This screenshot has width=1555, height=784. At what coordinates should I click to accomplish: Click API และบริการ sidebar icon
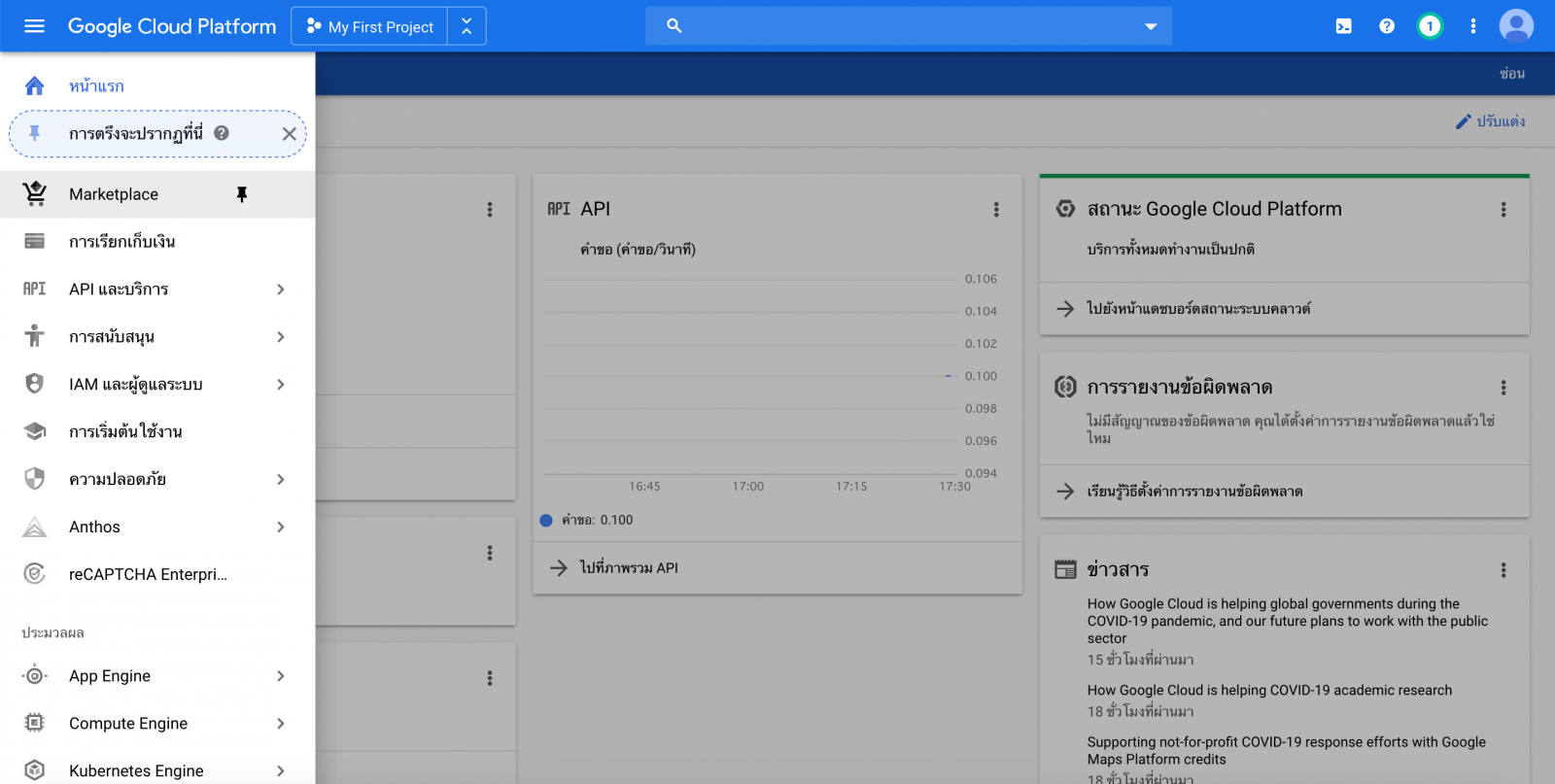pyautogui.click(x=34, y=289)
